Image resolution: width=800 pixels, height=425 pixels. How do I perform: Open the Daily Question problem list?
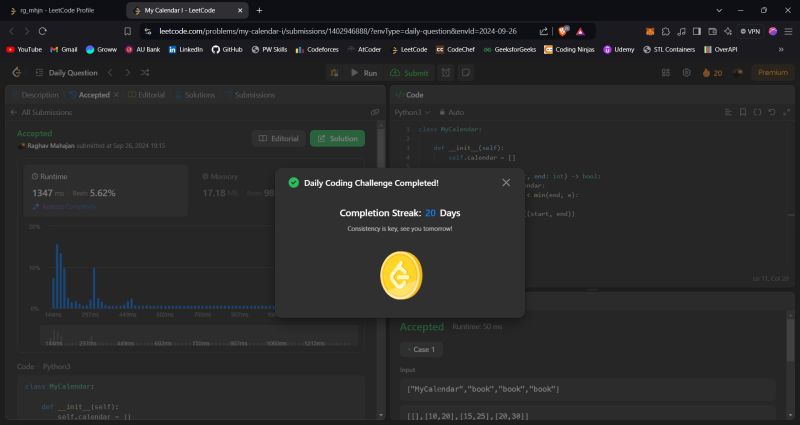click(x=66, y=73)
